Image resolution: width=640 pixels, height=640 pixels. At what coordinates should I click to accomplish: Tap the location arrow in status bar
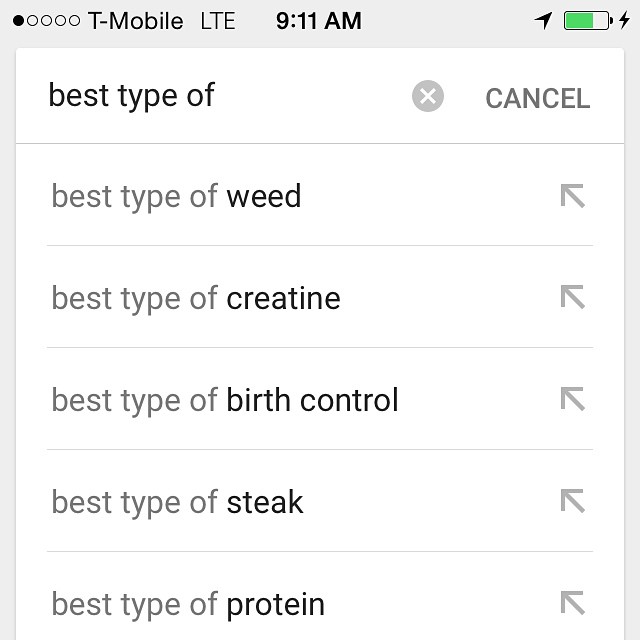click(x=544, y=21)
